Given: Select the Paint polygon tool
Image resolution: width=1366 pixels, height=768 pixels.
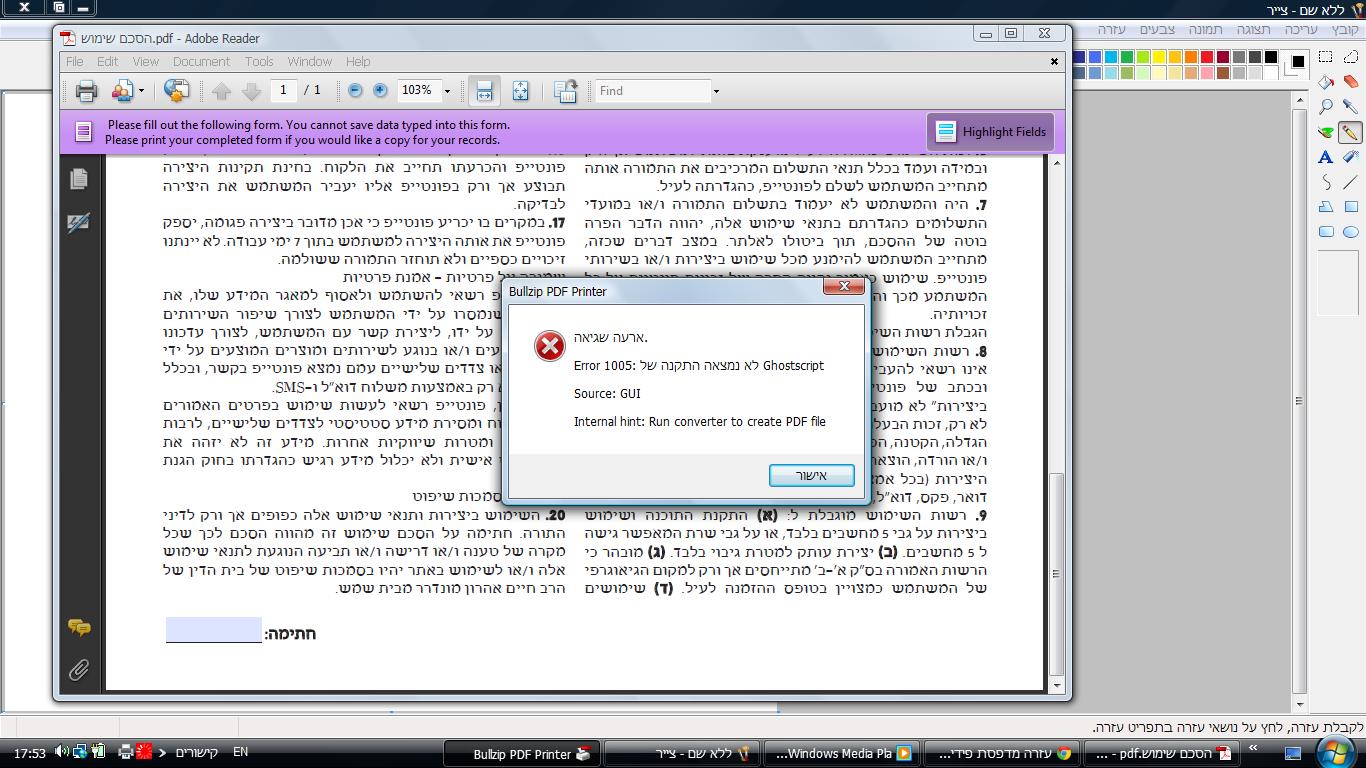Looking at the screenshot, I should coord(1326,207).
